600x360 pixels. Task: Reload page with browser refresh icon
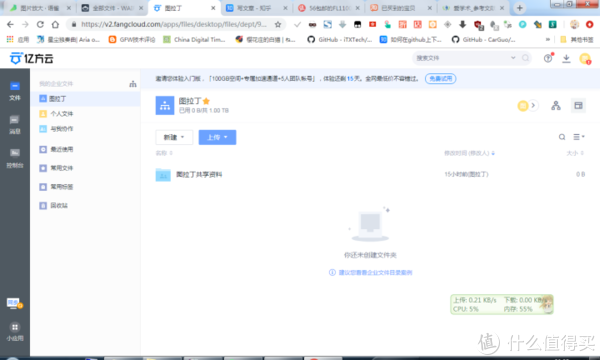40,24
